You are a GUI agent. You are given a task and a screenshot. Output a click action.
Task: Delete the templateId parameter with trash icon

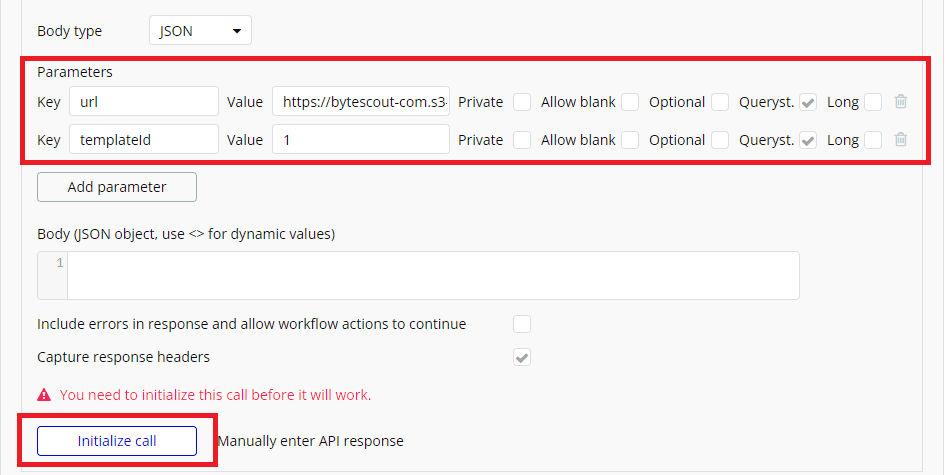(901, 140)
